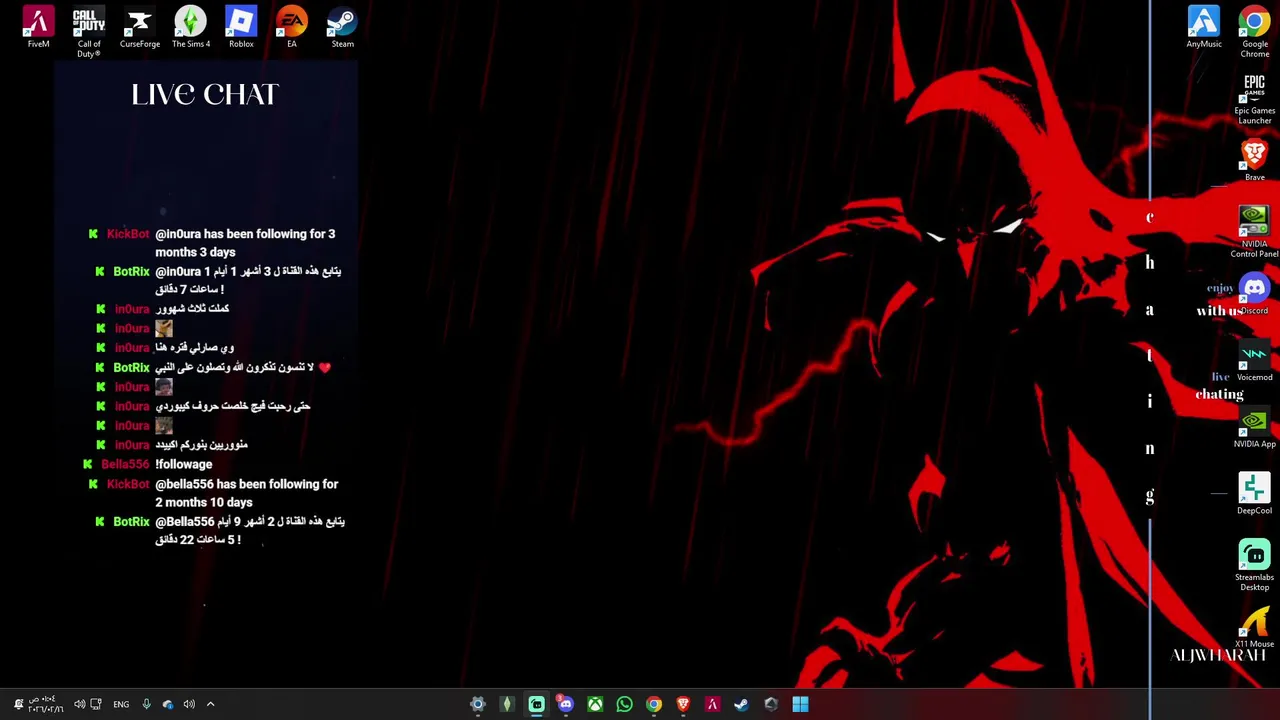The image size is (1280, 720).
Task: Switch to Streamlabs in the taskbar
Action: tap(536, 704)
